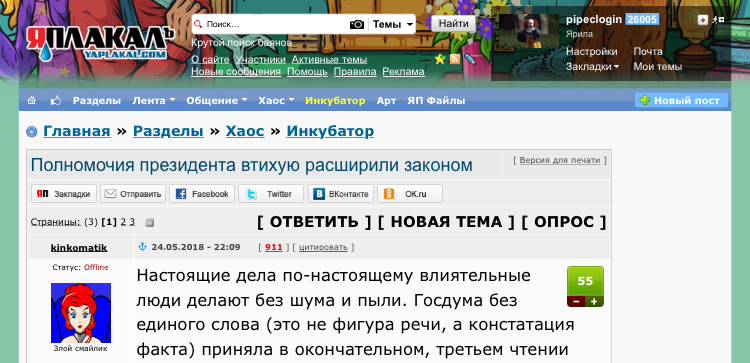
Task: Expand the Закладки dropdown in the user panel
Action: pyautogui.click(x=592, y=66)
